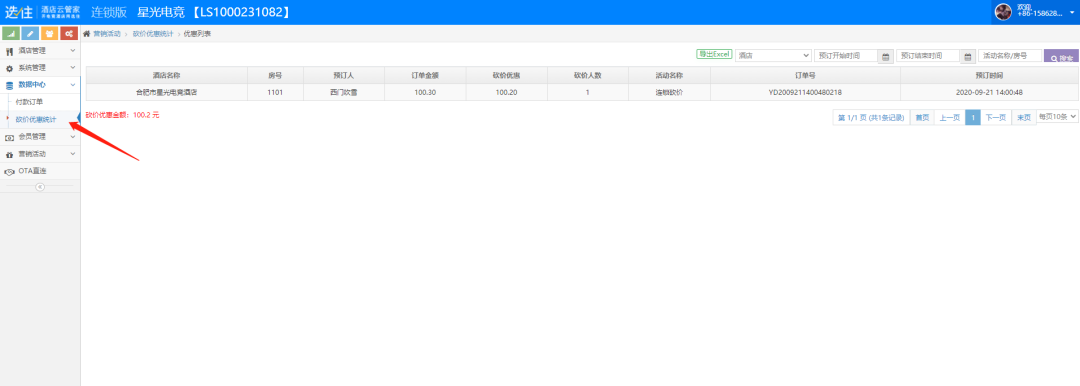The width and height of the screenshot is (1080, 386).
Task: Click the 酒店管理 fork-knife icon
Action: coord(9,51)
